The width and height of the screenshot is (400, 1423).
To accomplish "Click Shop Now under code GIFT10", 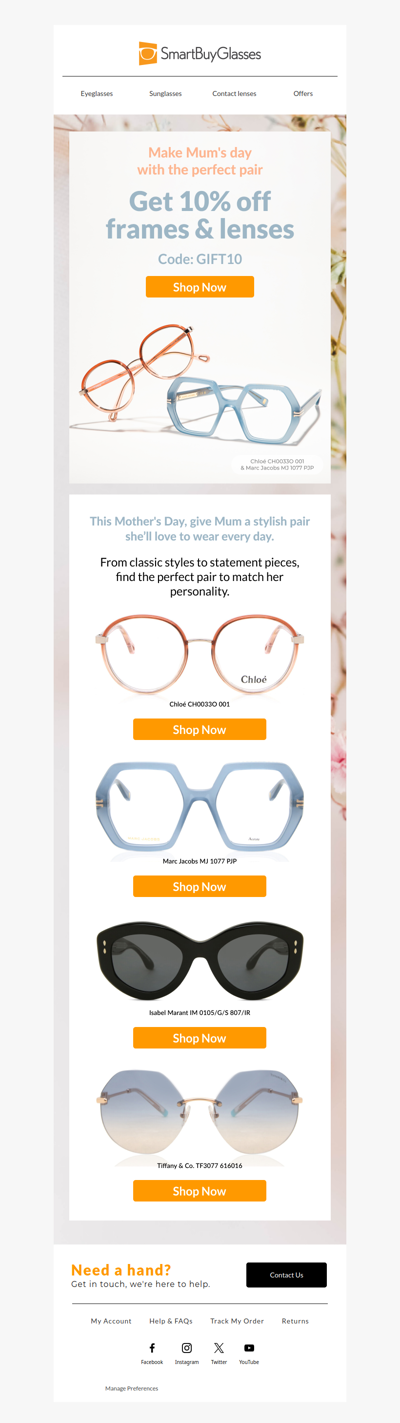I will tap(200, 287).
